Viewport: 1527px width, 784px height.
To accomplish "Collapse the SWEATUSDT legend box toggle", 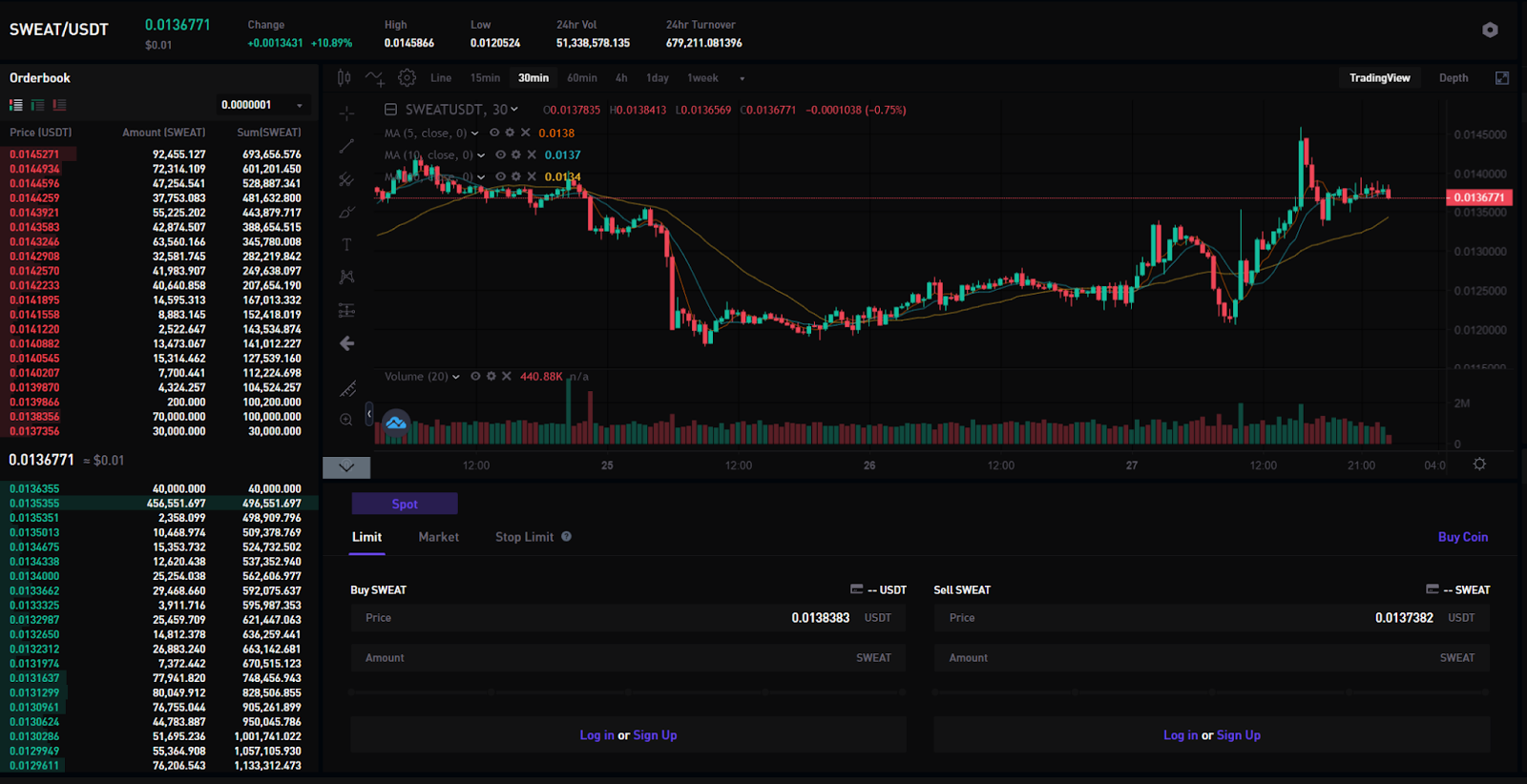I will coord(390,110).
